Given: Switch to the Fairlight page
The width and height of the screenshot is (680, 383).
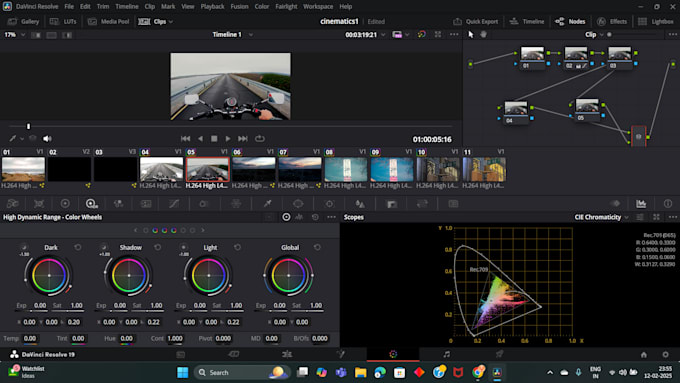Looking at the screenshot, I should point(446,354).
